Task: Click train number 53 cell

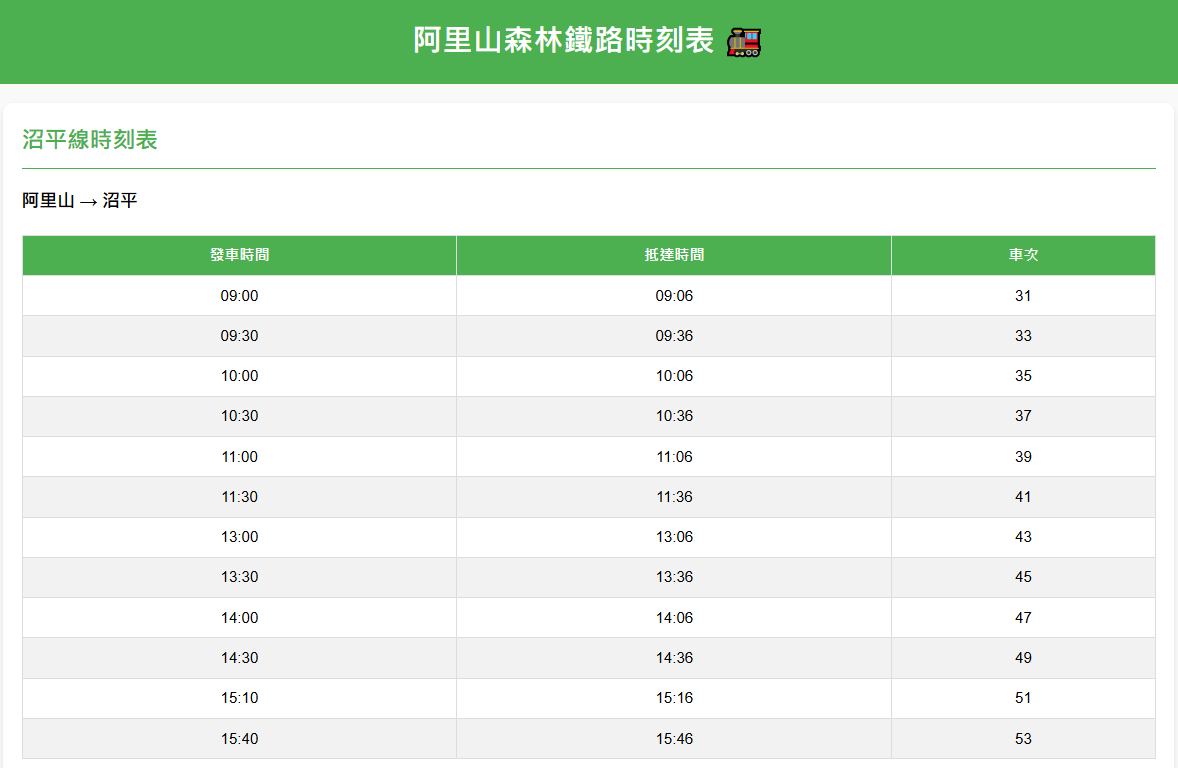Action: [1023, 739]
